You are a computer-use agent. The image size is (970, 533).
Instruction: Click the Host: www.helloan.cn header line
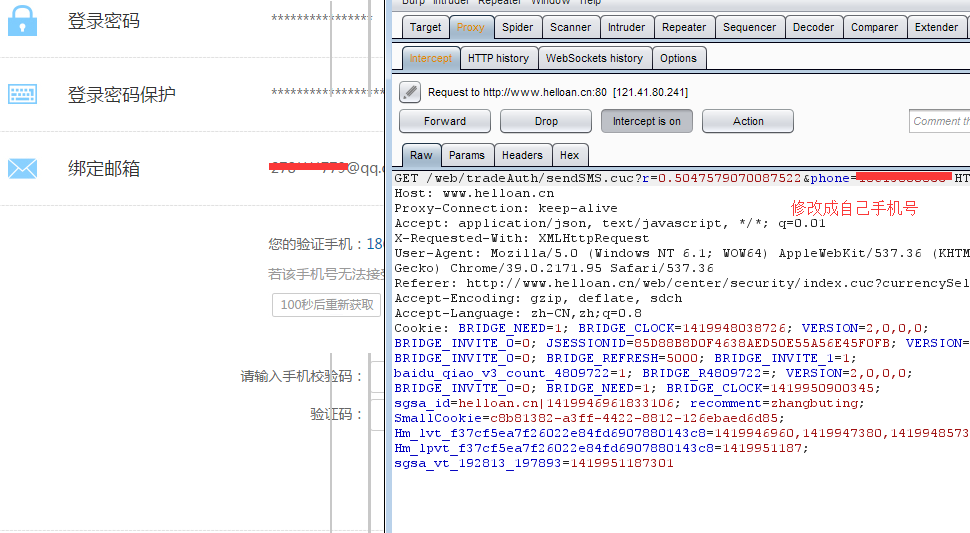tap(474, 193)
